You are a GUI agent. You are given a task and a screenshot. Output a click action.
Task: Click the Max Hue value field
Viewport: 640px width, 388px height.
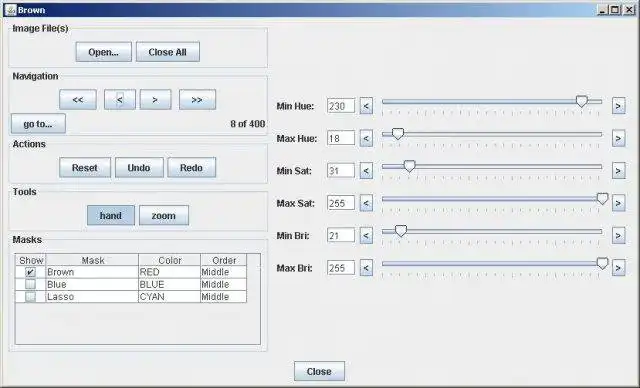tap(341, 138)
